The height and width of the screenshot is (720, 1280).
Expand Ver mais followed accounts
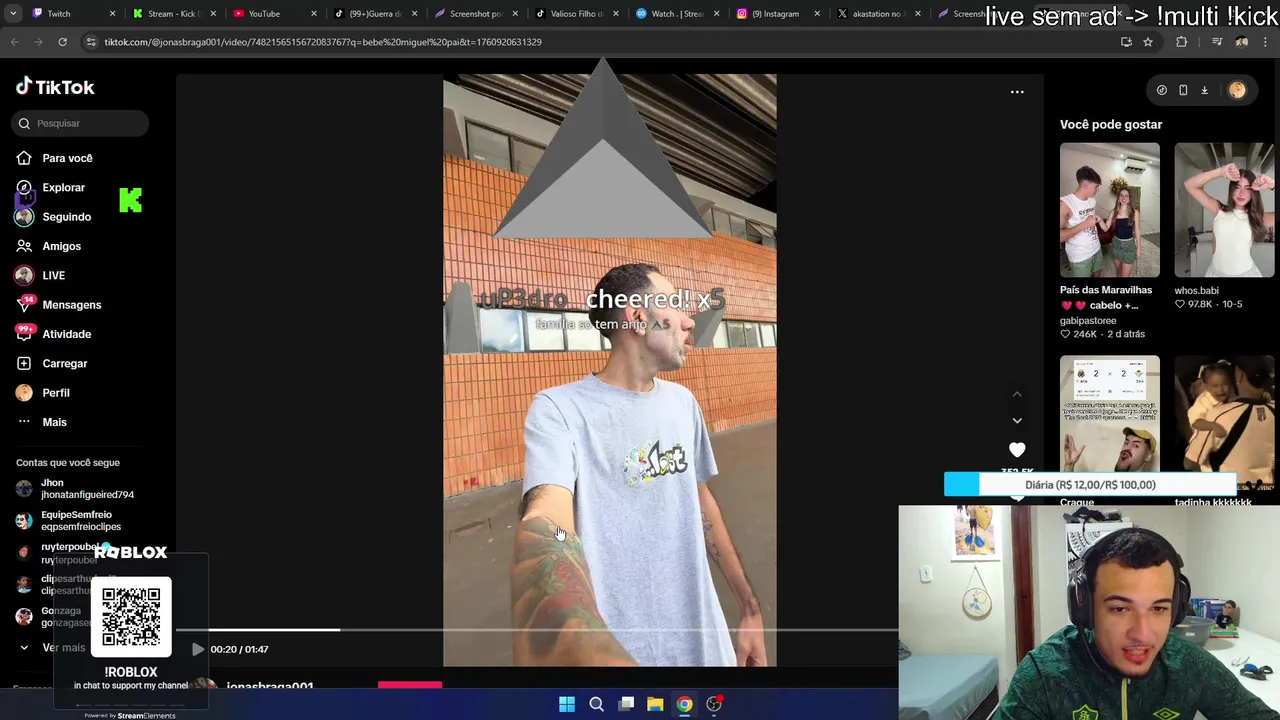[x=53, y=648]
